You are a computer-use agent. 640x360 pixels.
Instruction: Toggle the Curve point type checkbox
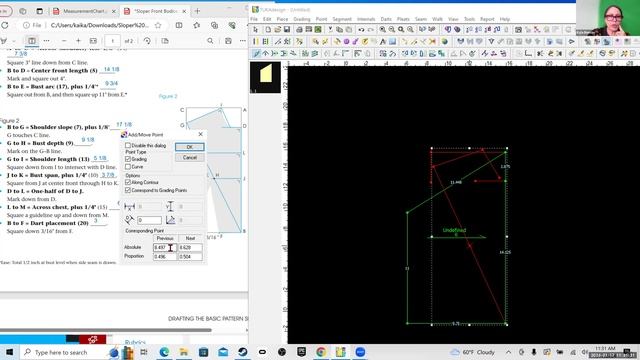tap(128, 167)
